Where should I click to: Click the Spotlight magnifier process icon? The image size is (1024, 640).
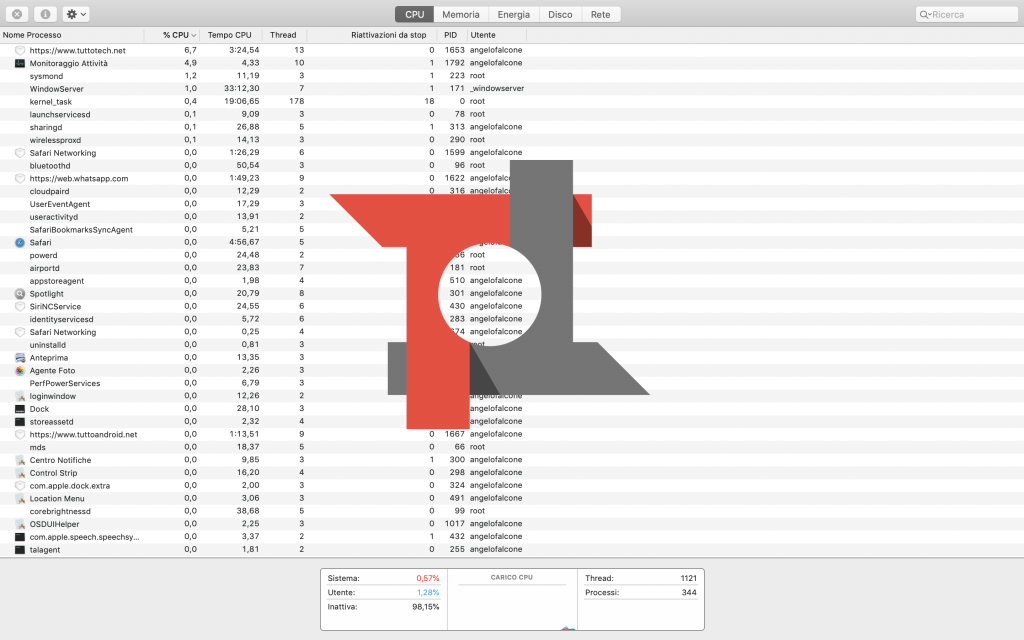pos(20,294)
